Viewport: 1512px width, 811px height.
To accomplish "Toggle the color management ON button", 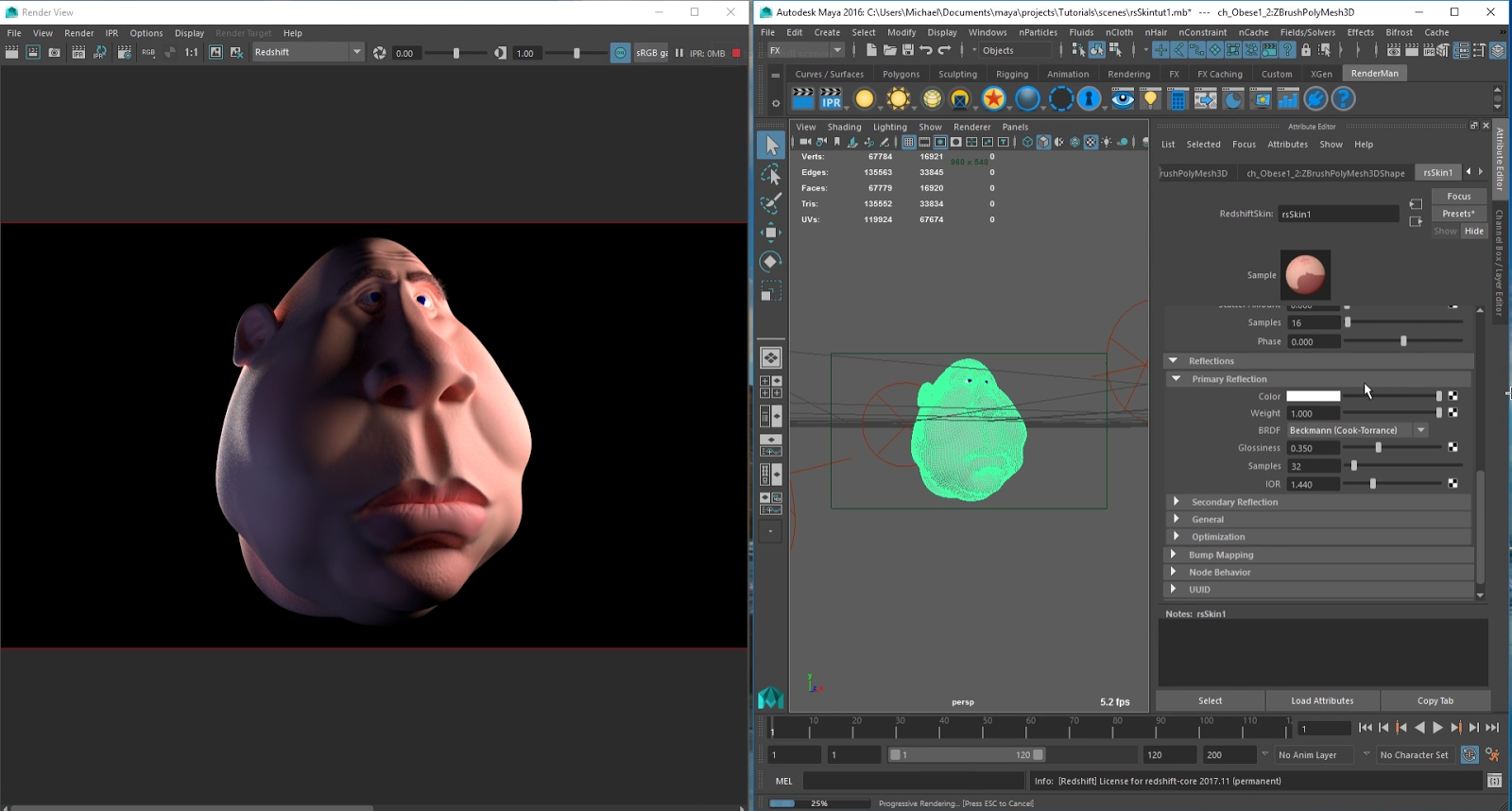I will pos(620,53).
